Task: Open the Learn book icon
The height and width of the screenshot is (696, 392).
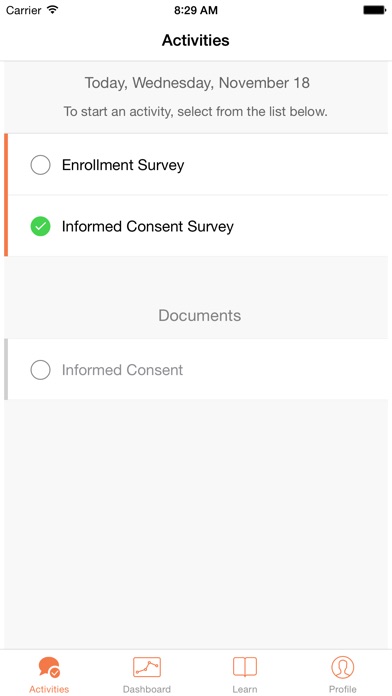Action: 245,667
